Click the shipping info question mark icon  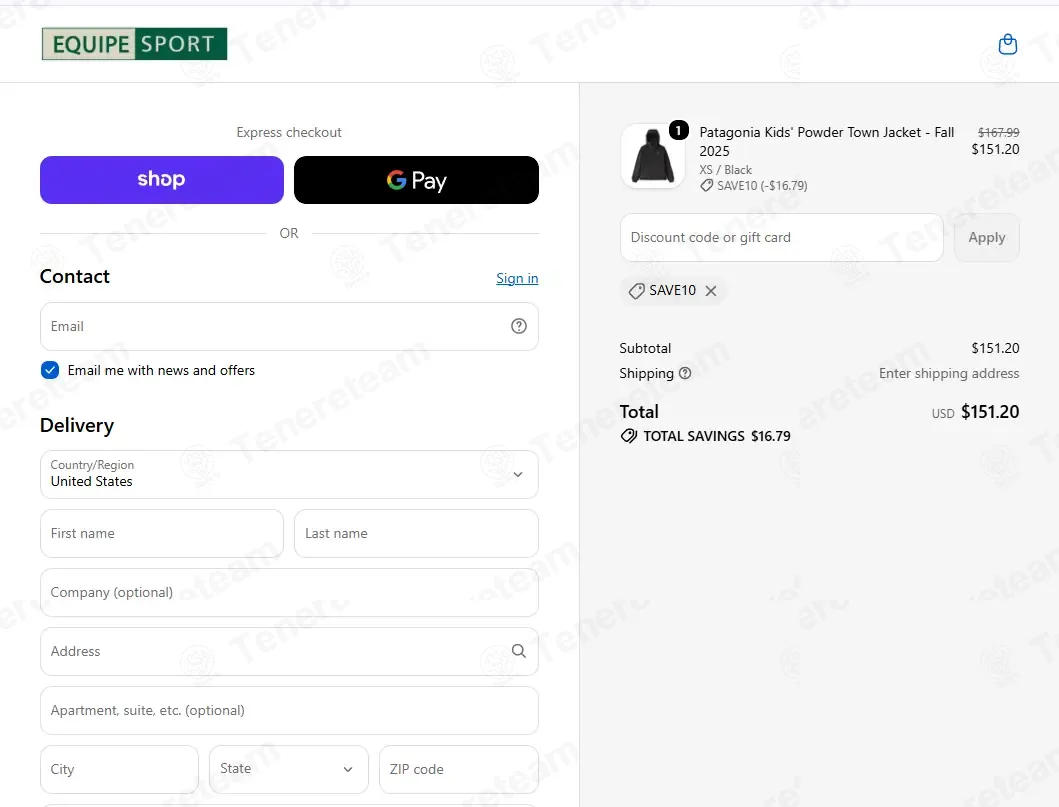click(685, 373)
